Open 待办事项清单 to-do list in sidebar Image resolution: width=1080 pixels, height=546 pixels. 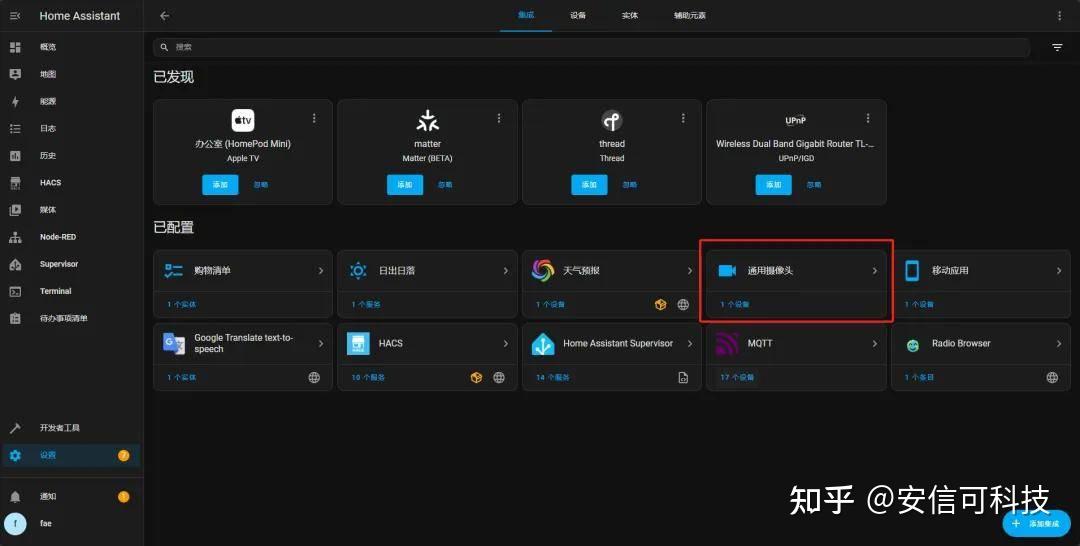pos(72,319)
